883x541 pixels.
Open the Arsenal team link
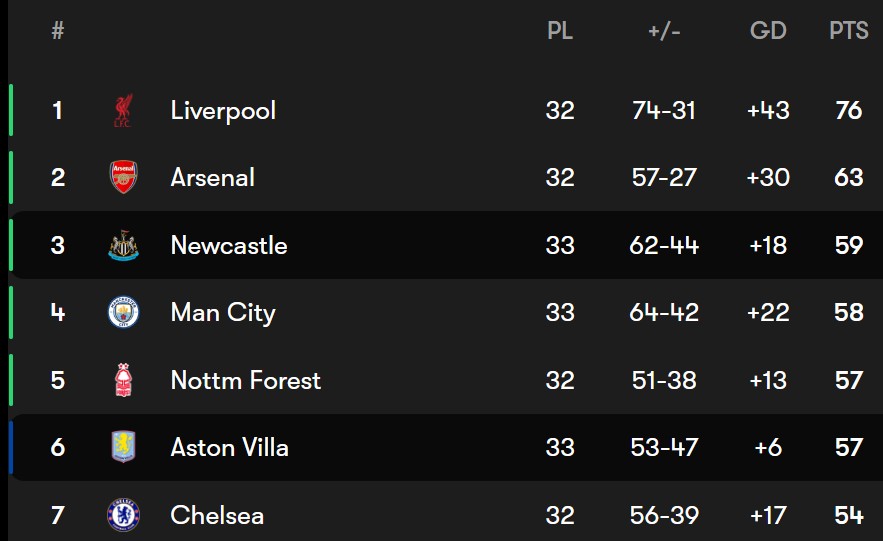[x=212, y=177]
